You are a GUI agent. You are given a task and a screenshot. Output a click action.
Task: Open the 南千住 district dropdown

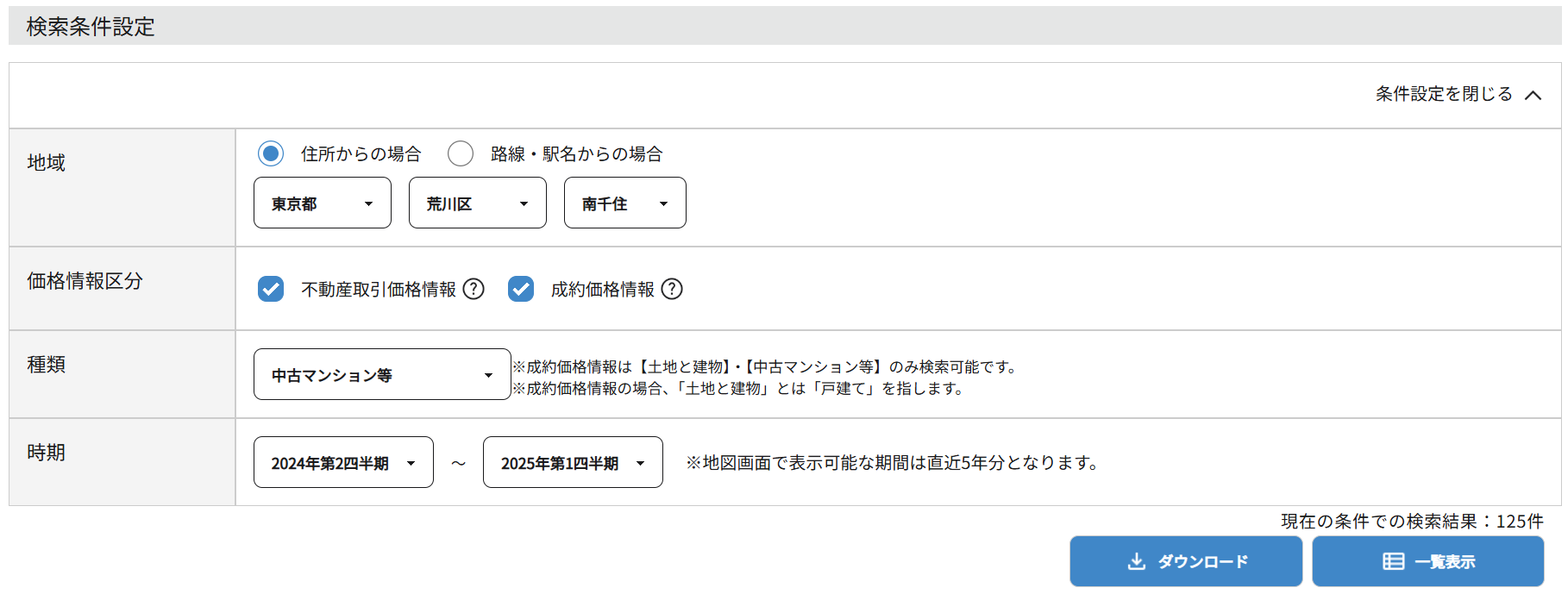624,203
